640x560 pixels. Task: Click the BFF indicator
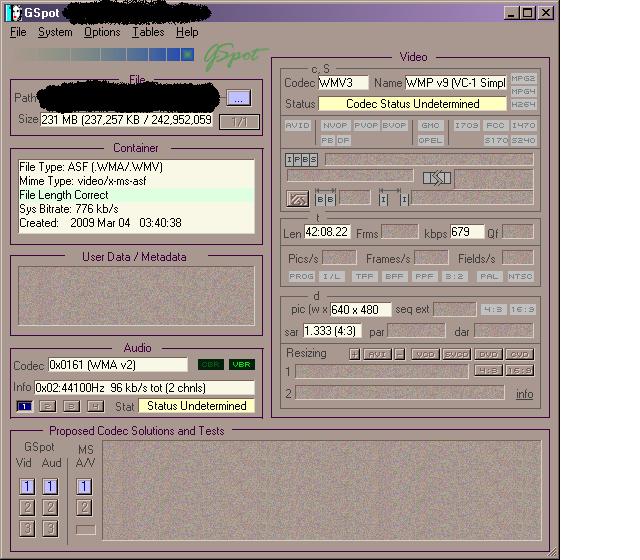(394, 276)
